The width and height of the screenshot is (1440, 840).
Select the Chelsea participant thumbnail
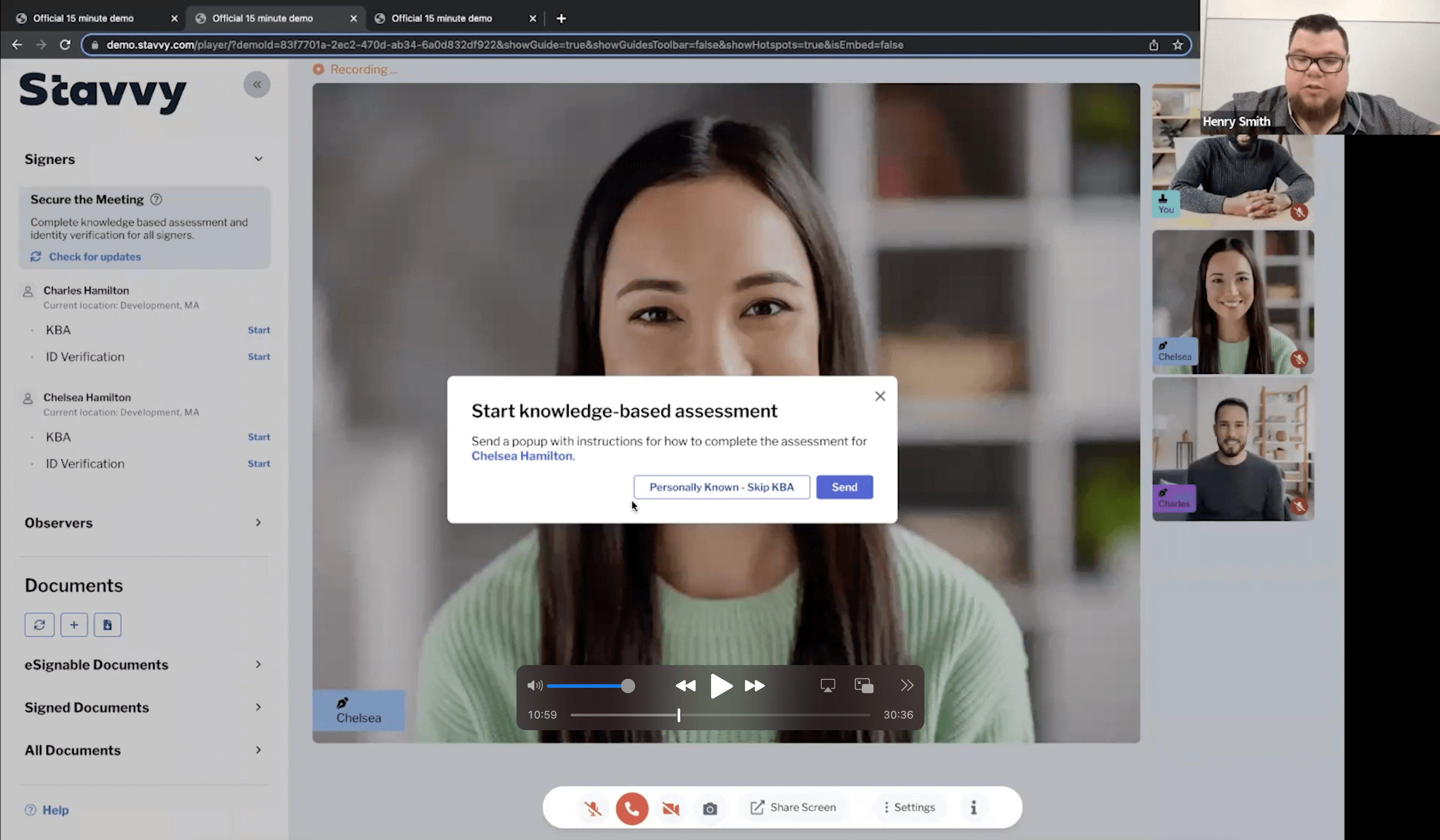1233,302
